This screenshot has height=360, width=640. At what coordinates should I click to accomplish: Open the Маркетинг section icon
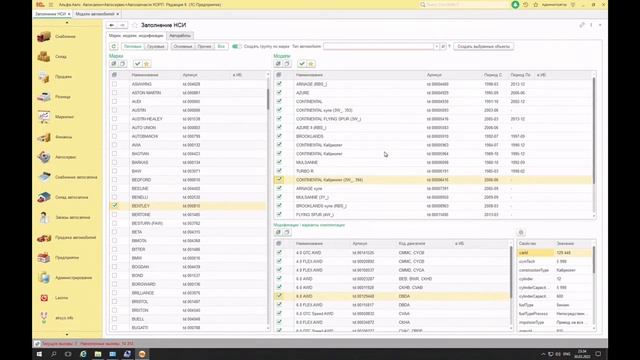(44, 117)
